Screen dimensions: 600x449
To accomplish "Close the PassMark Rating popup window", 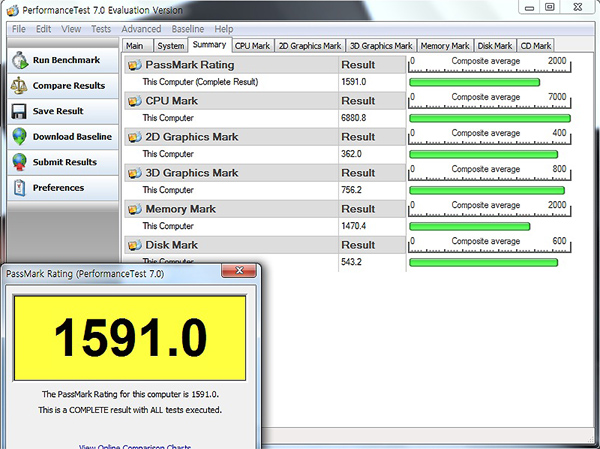I will (x=239, y=271).
